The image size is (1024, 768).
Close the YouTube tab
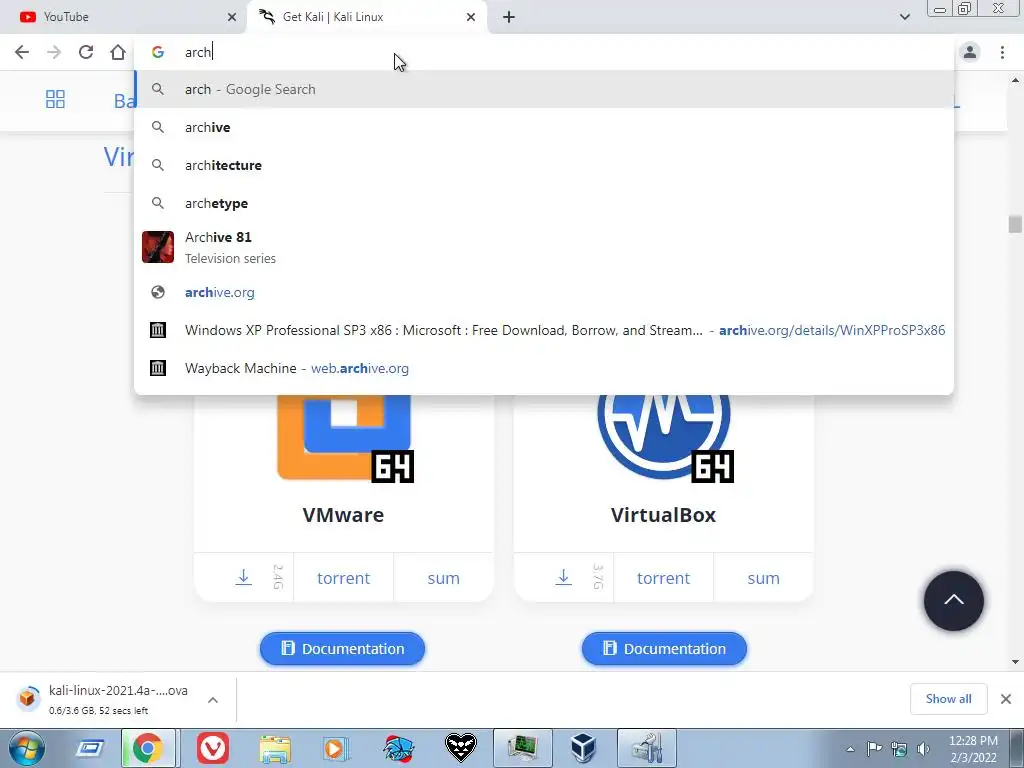click(232, 17)
